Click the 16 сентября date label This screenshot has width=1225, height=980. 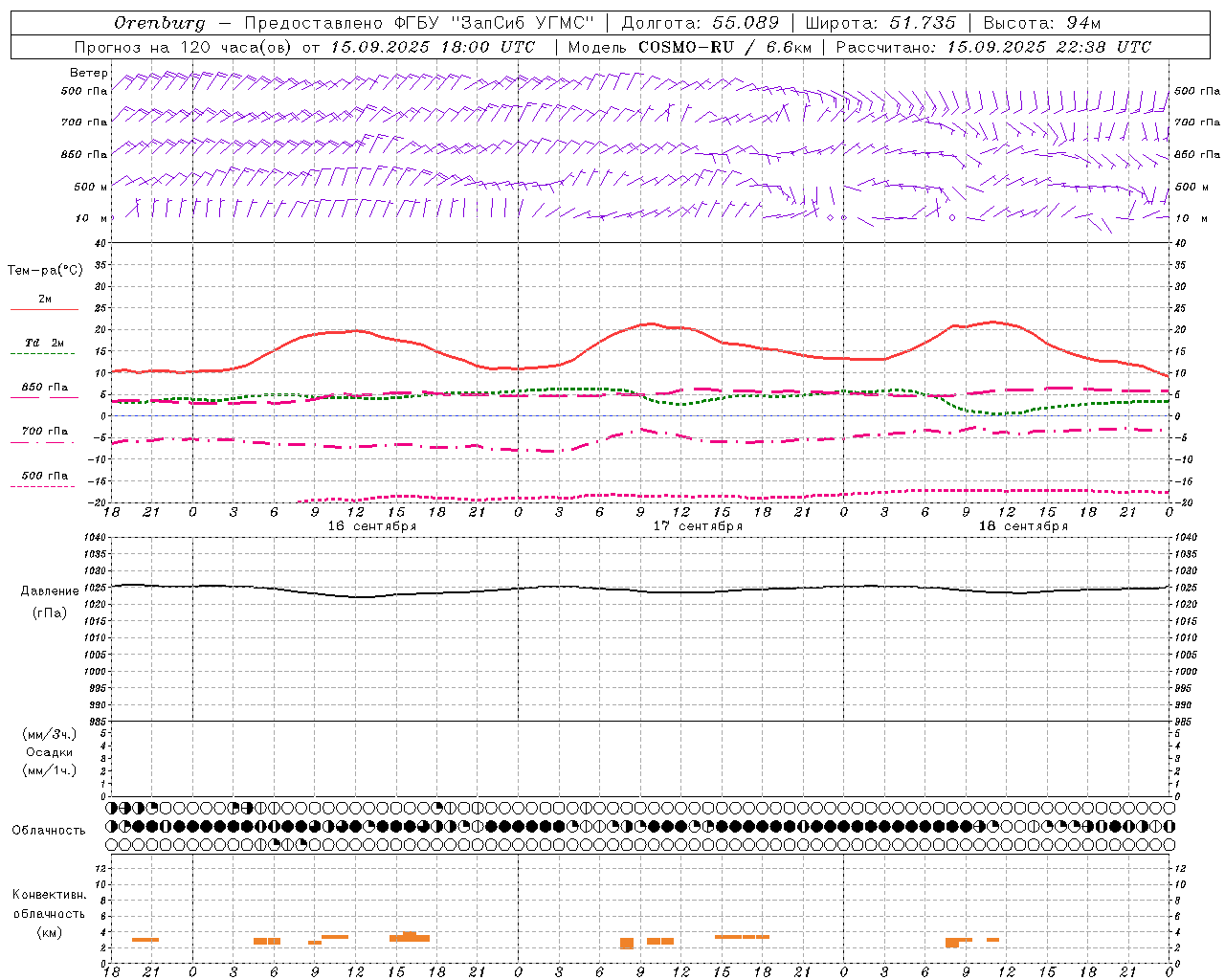pos(371,526)
